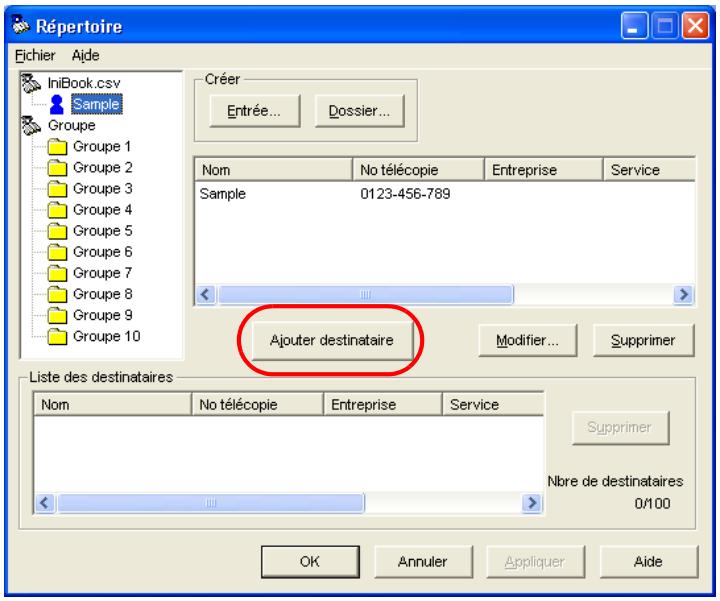Click the Groupe 9 folder icon
This screenshot has height=601, width=720.
(57, 315)
